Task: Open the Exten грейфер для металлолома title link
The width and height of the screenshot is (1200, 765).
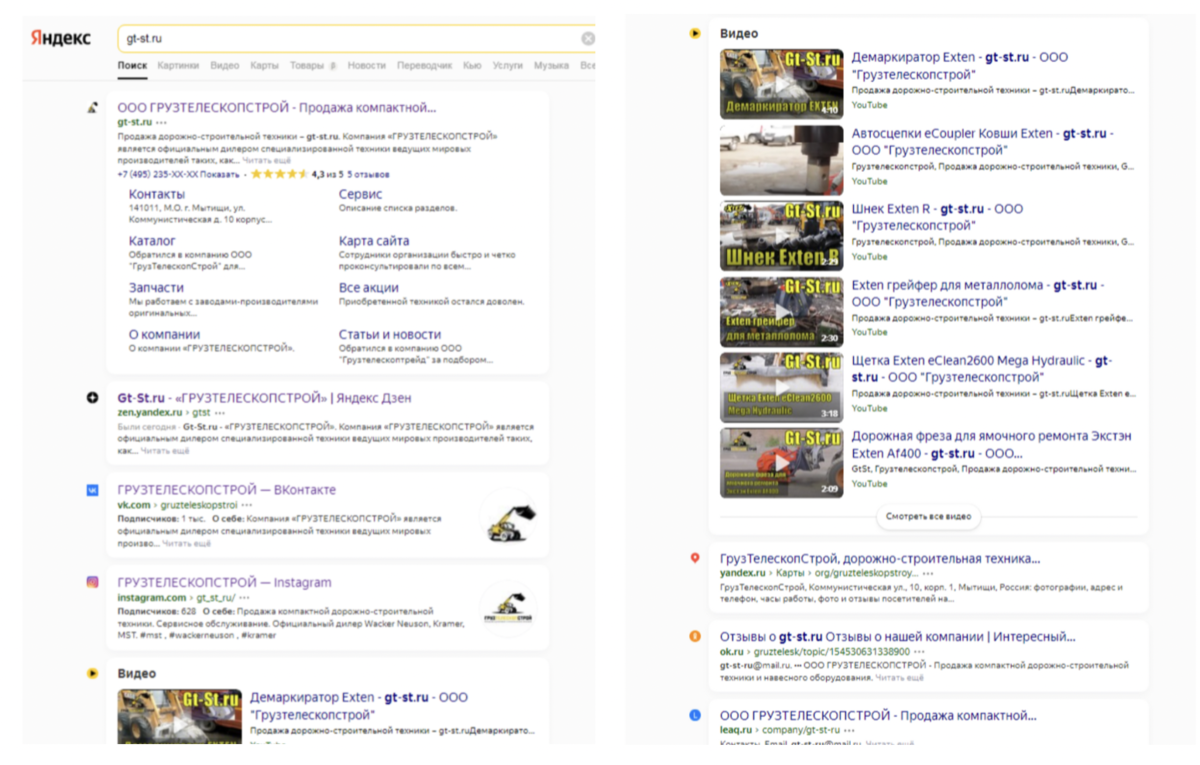Action: (978, 293)
